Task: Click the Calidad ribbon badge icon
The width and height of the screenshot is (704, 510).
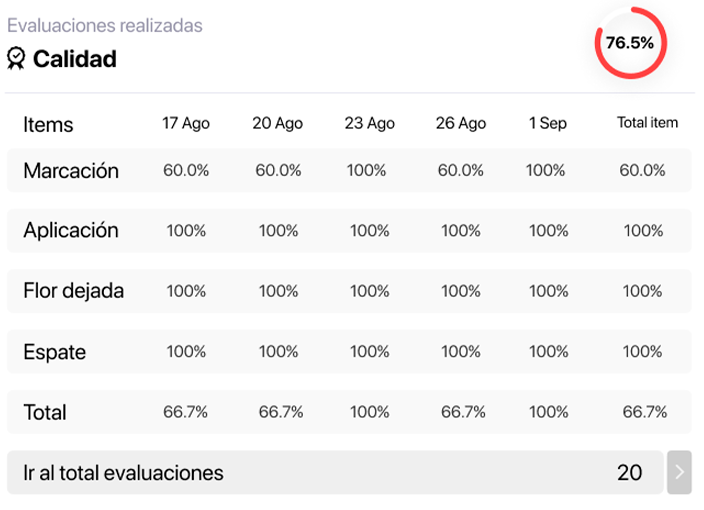Action: click(x=16, y=58)
